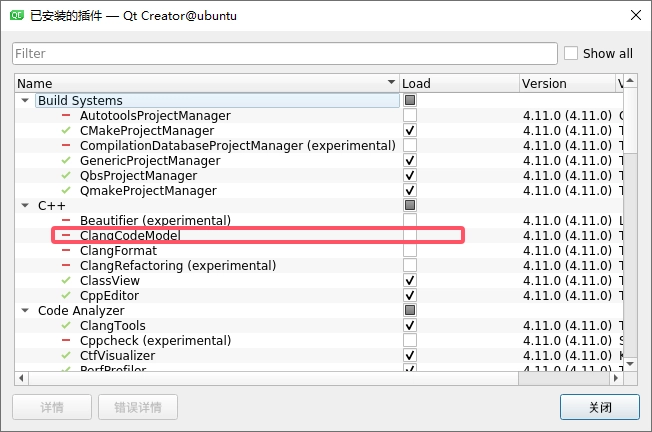Click red dash icon beside AutotoolsProjectManager
652x432 pixels.
pyautogui.click(x=66, y=116)
